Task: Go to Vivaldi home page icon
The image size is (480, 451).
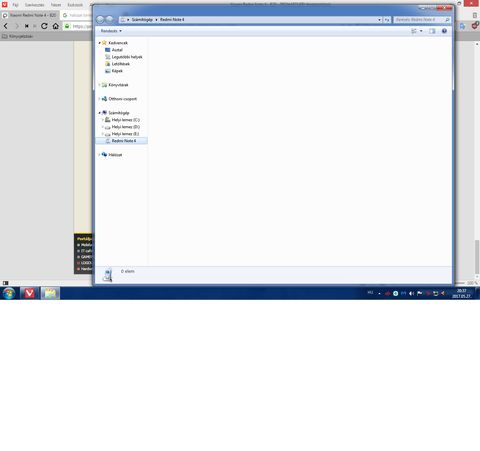Action: [56, 26]
